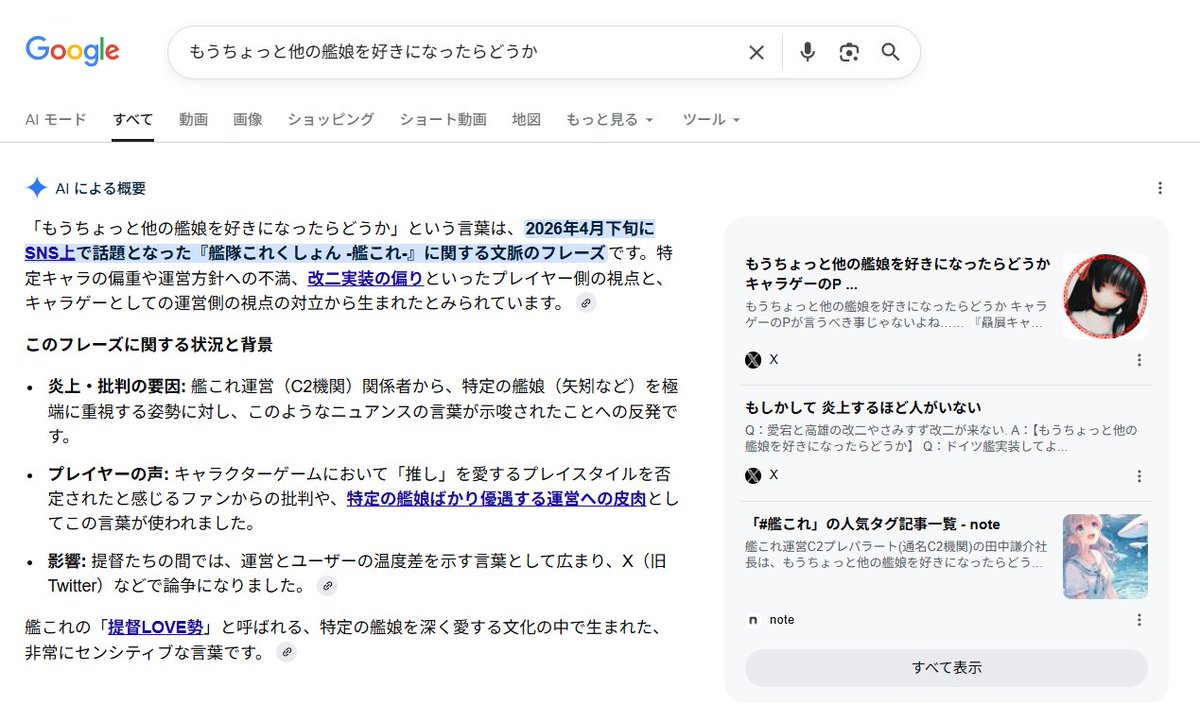Click the Google logo
This screenshot has height=705, width=1200.
pyautogui.click(x=72, y=51)
